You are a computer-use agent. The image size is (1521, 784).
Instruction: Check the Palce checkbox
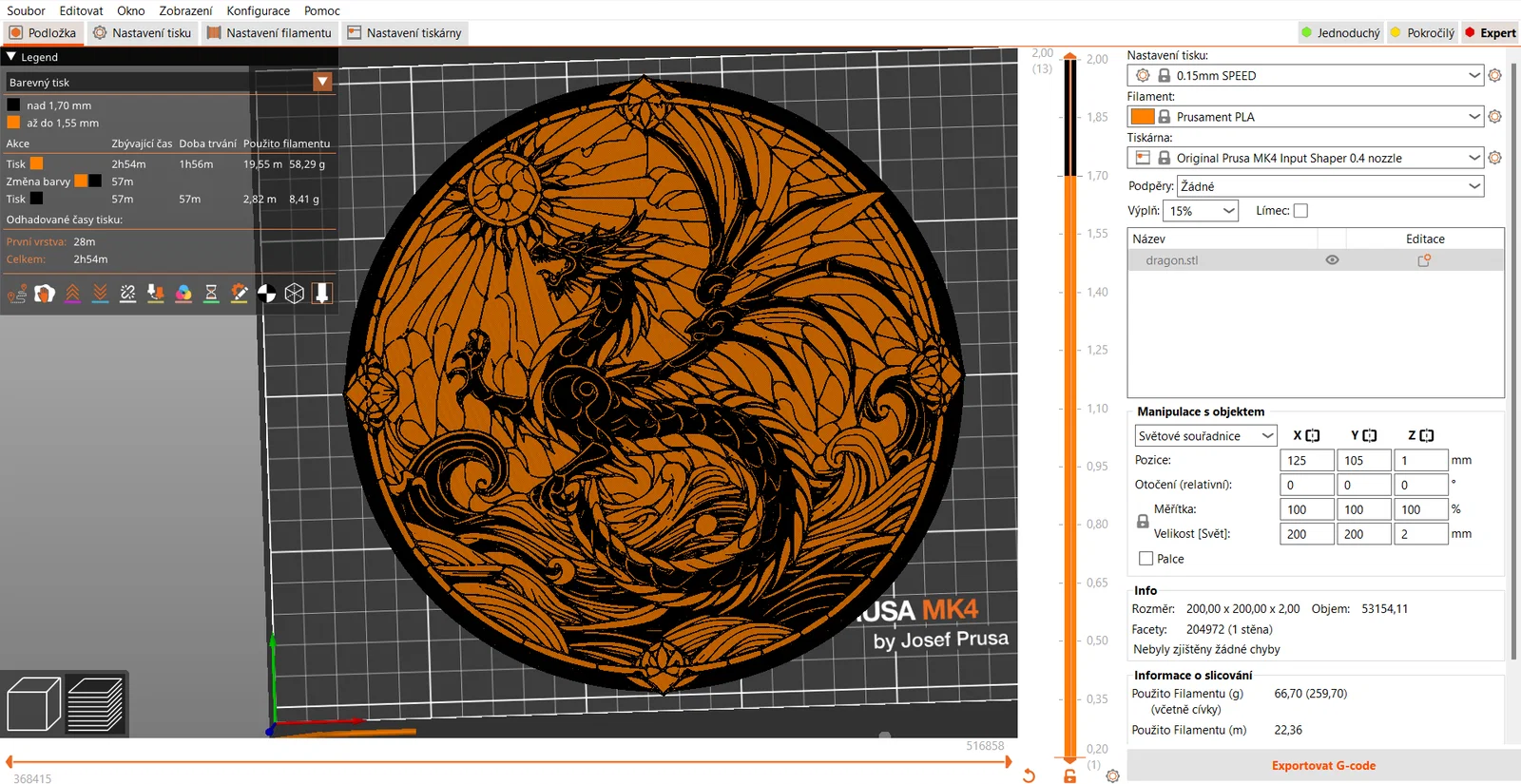(1146, 559)
